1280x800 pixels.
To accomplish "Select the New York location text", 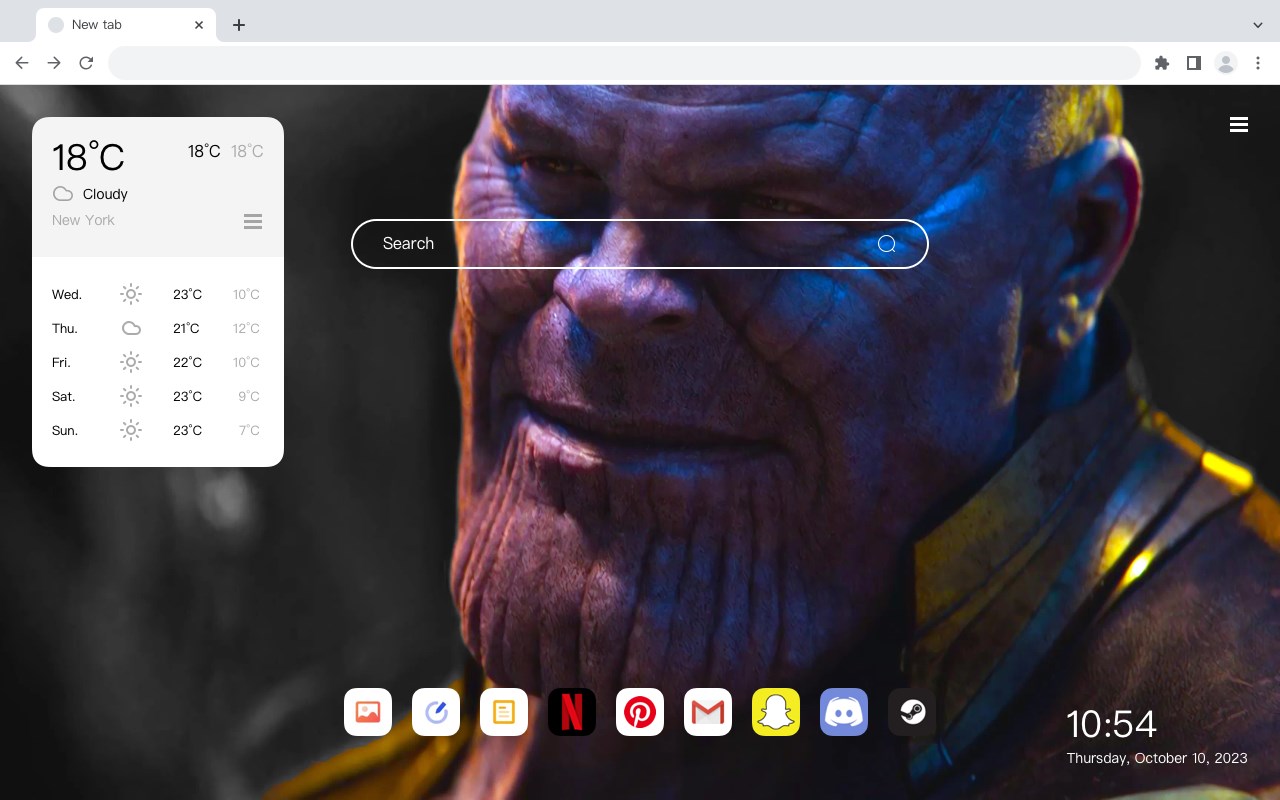I will tap(83, 220).
